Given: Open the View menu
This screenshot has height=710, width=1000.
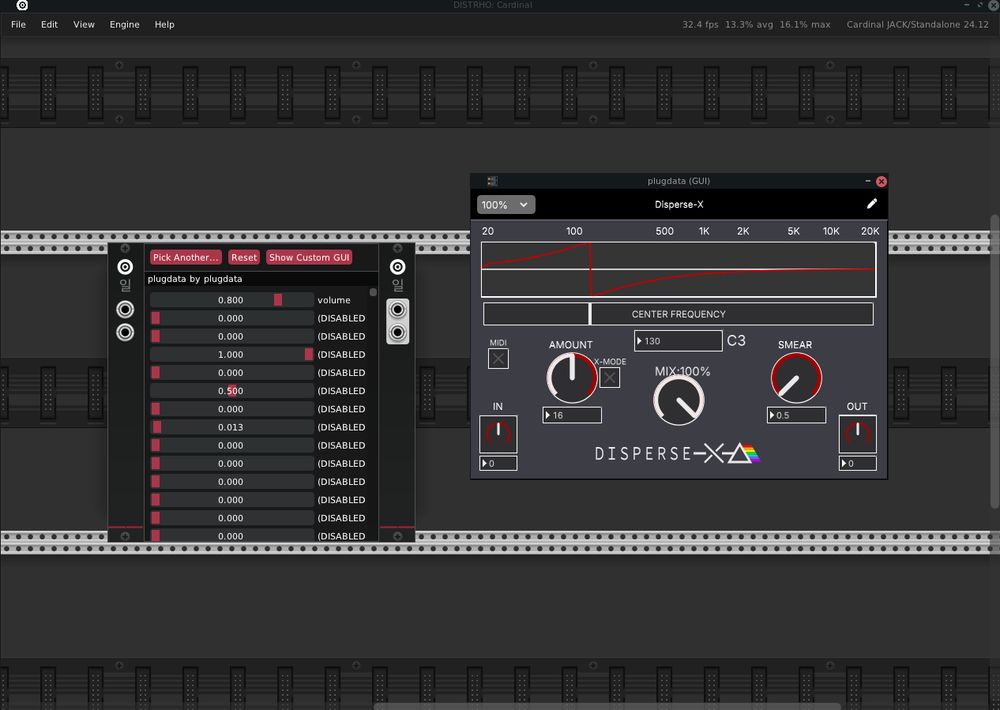Looking at the screenshot, I should (84, 24).
